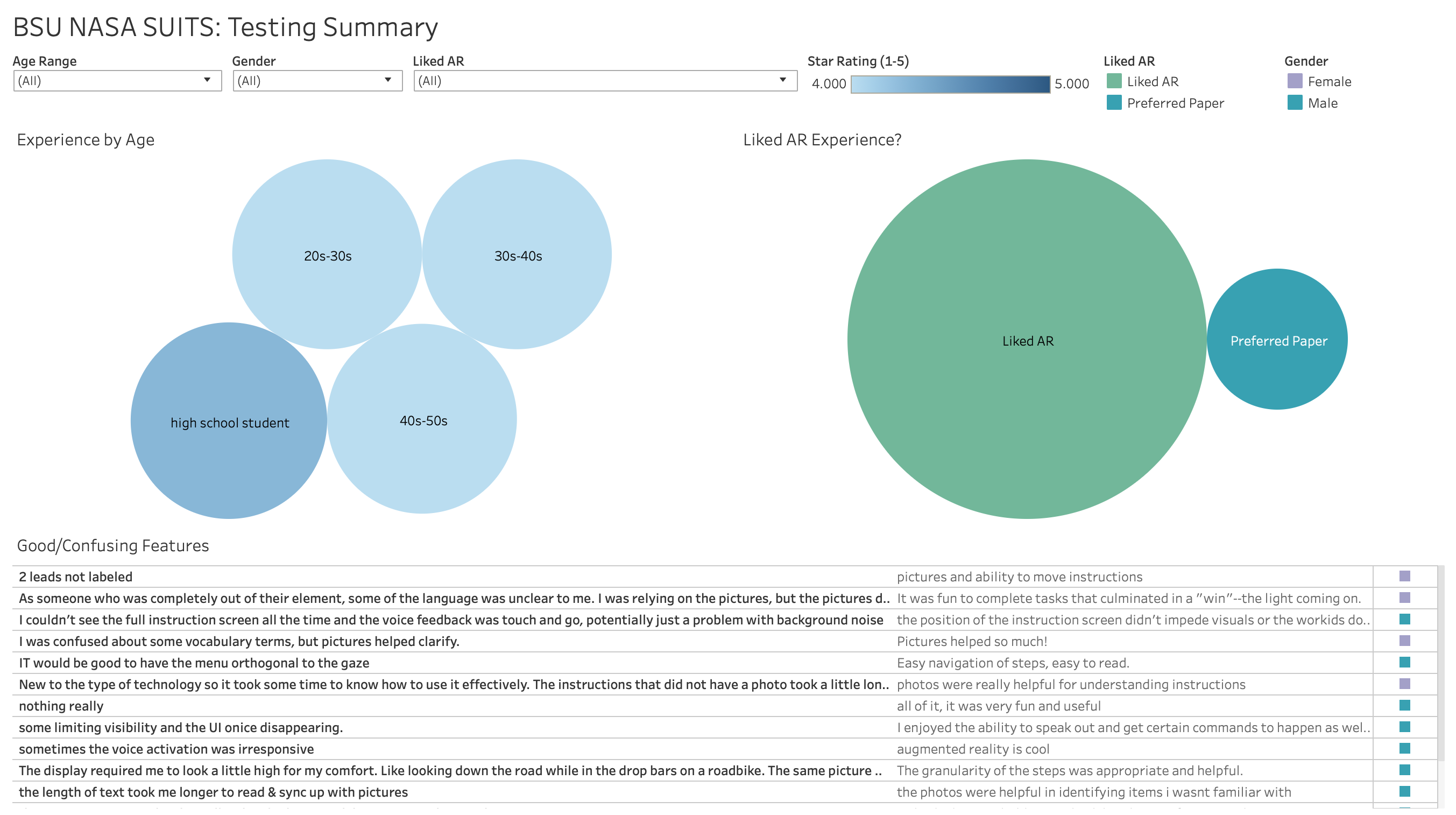1456x815 pixels.
Task: Click gender square in 'some limiting visibility' row
Action: point(1405,727)
